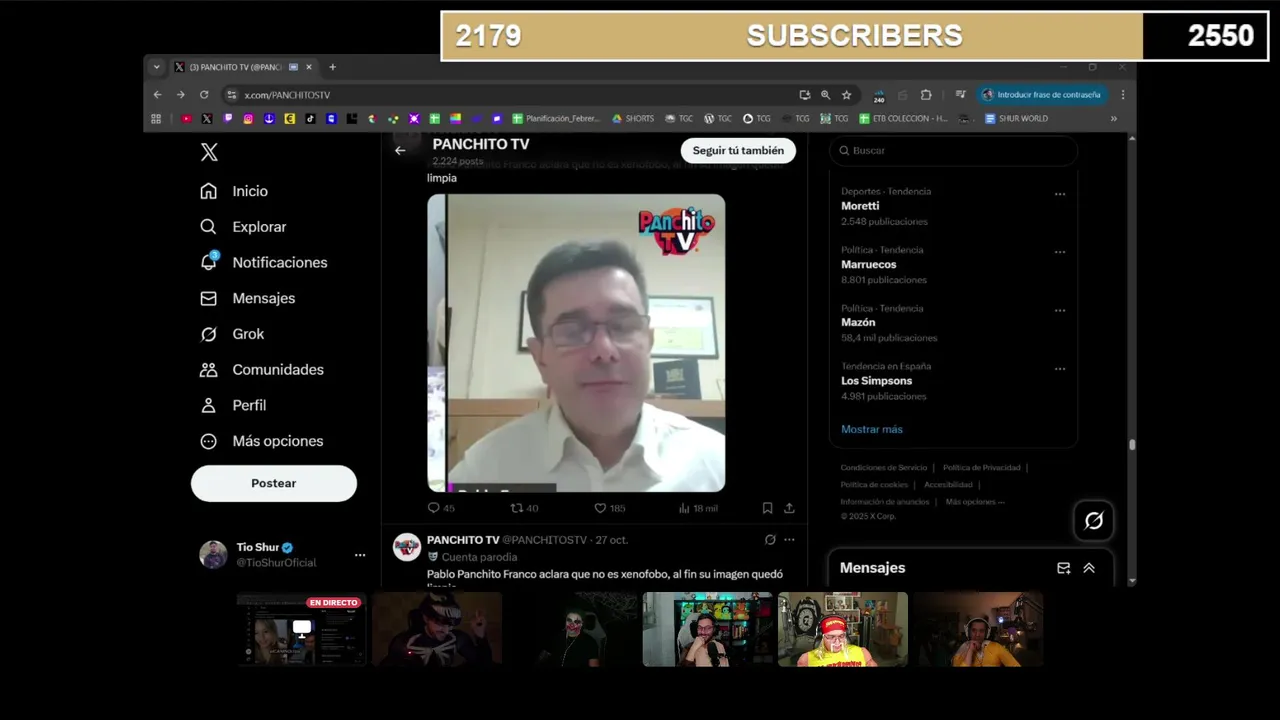This screenshot has width=1280, height=720.
Task: Open more options on the 27 oct. post
Action: tap(789, 540)
